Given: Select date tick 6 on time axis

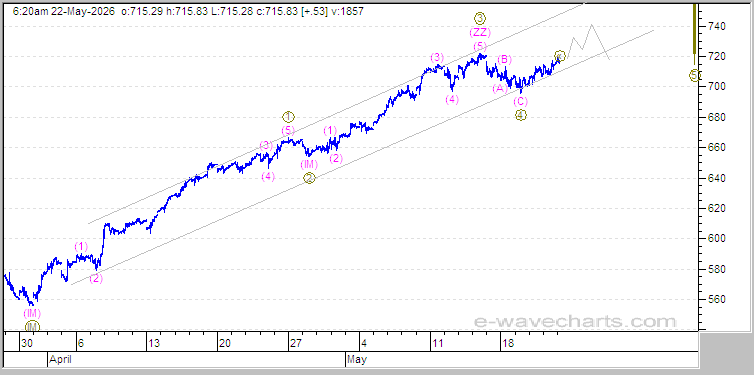Looking at the screenshot, I should point(81,344).
